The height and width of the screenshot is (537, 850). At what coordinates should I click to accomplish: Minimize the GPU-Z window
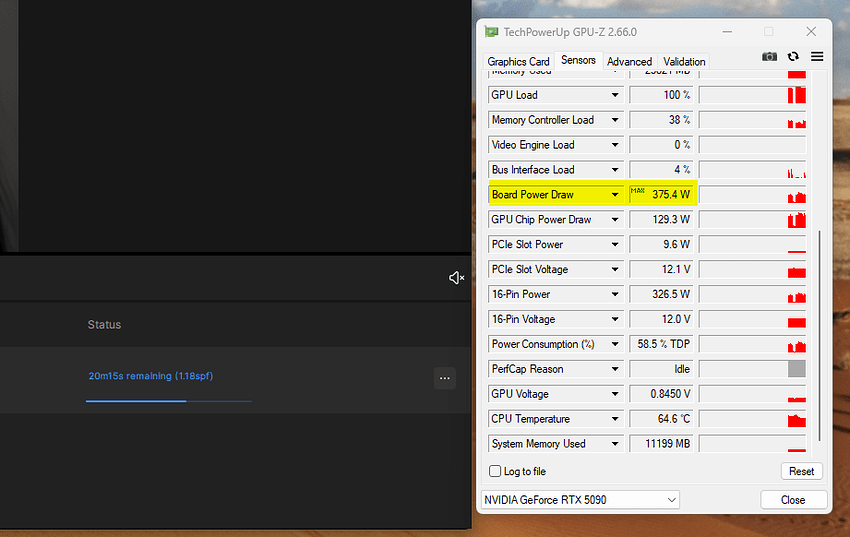coord(727,31)
